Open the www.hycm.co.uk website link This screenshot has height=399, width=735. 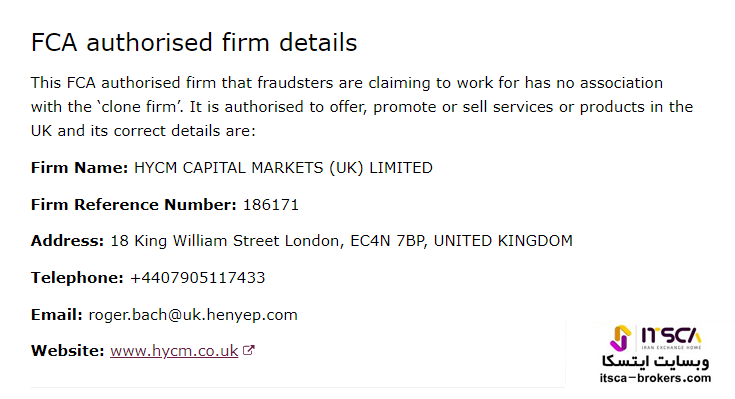click(174, 351)
